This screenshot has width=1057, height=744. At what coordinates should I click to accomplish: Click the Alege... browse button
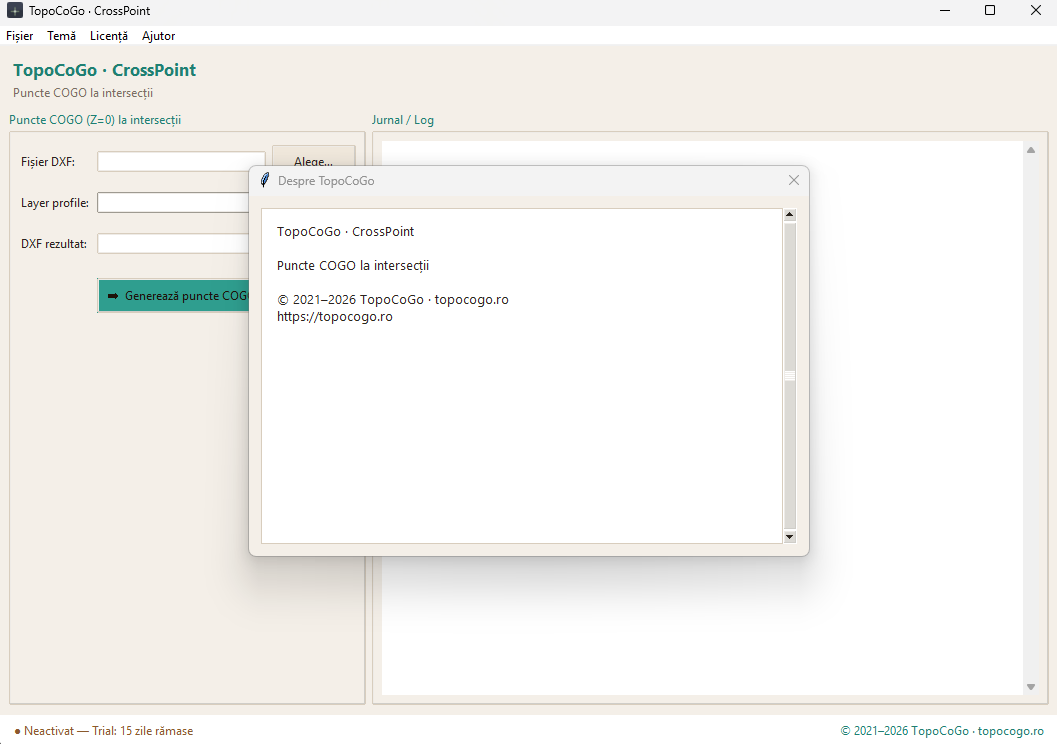click(x=313, y=156)
